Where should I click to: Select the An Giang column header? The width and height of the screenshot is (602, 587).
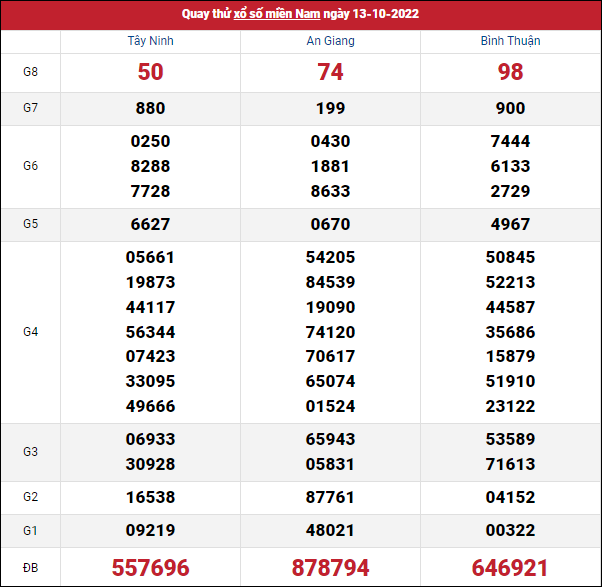click(330, 41)
